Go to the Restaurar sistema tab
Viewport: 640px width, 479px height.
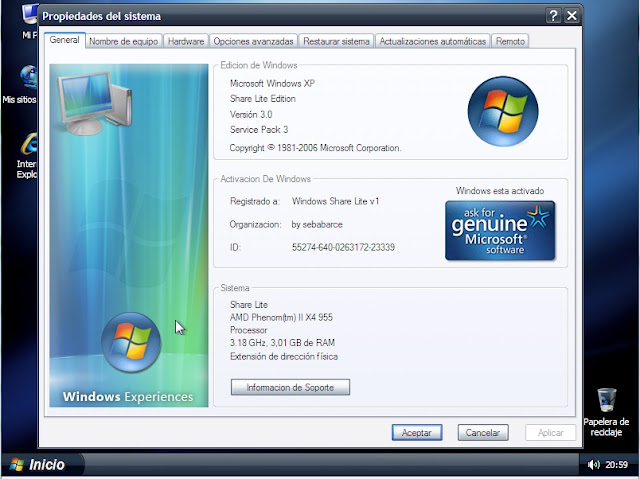tap(336, 41)
